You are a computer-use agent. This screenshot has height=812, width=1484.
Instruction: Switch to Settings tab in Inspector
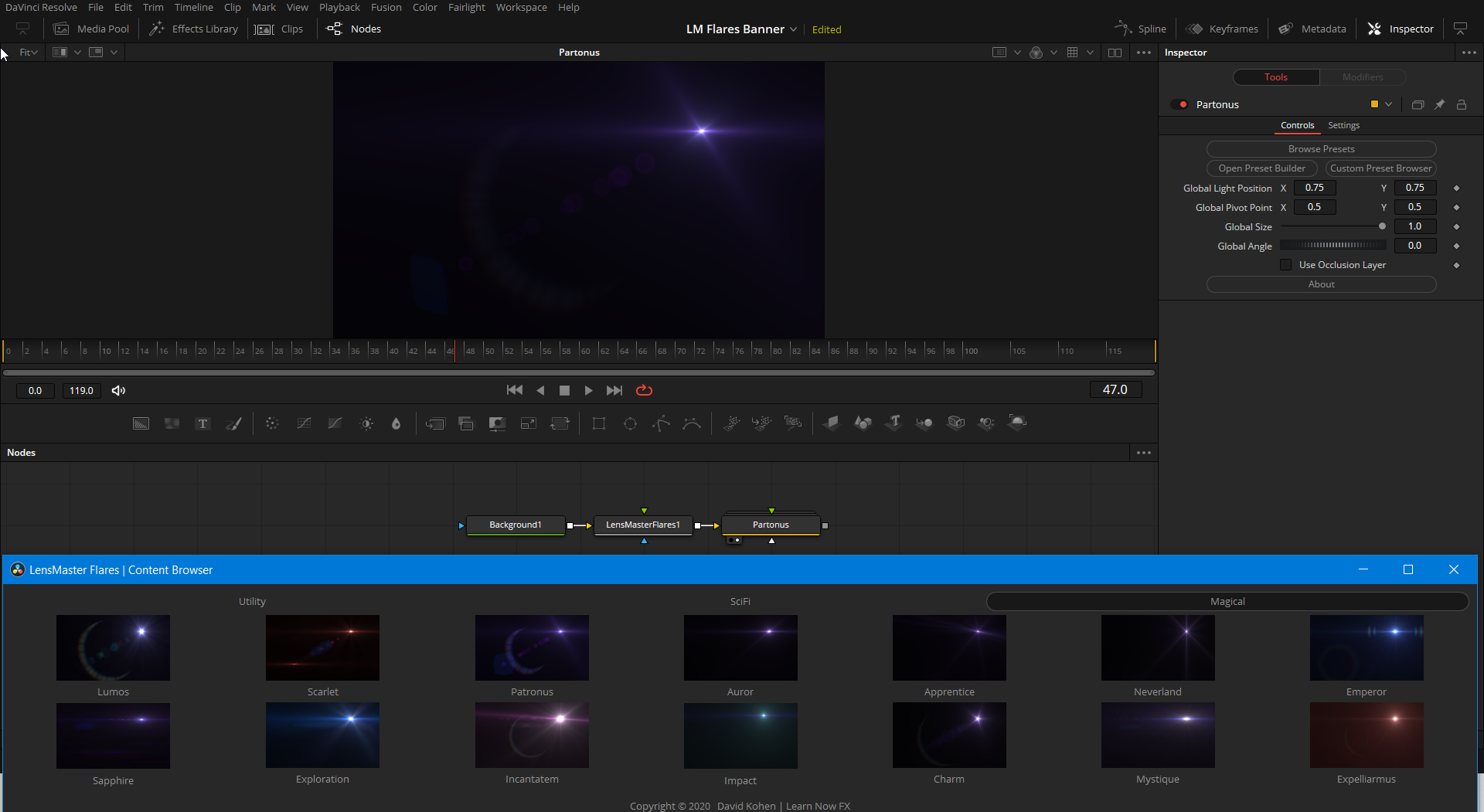(x=1343, y=125)
